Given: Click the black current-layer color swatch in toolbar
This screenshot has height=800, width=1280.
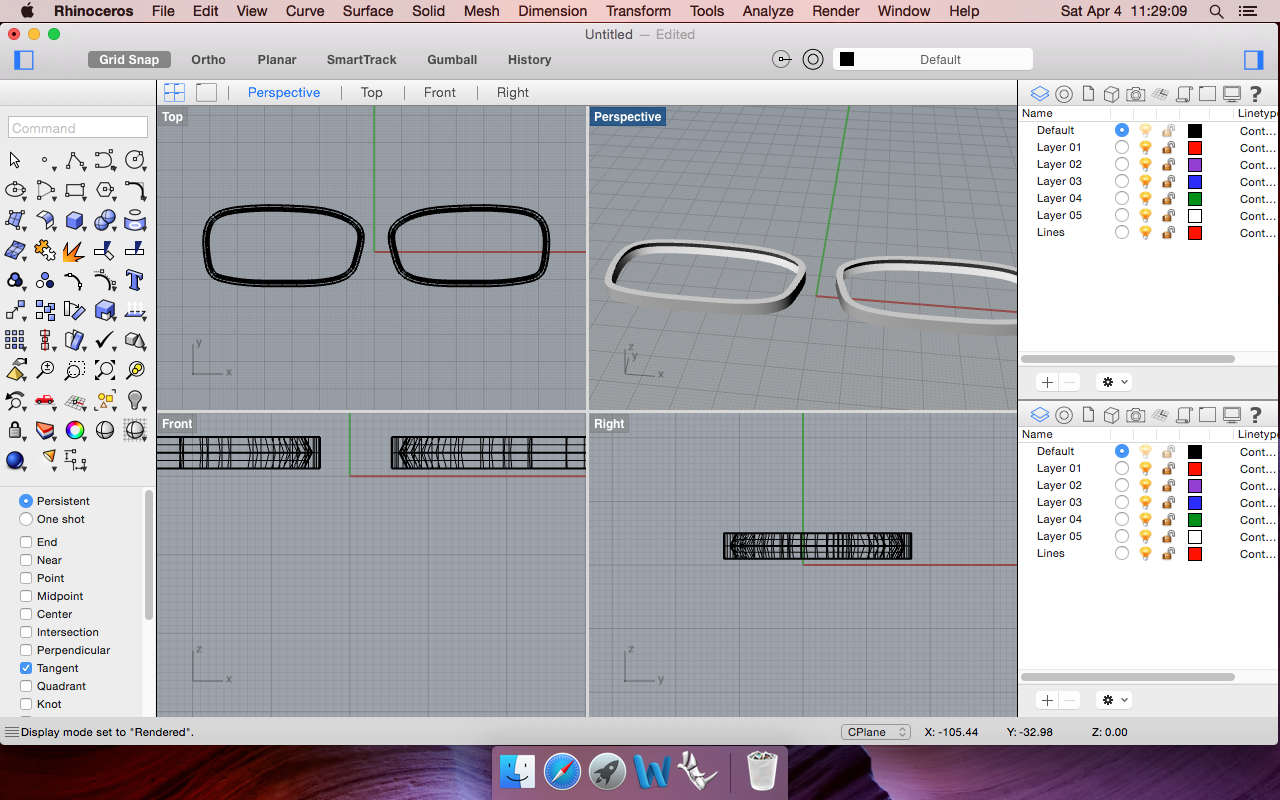Looking at the screenshot, I should click(x=847, y=59).
